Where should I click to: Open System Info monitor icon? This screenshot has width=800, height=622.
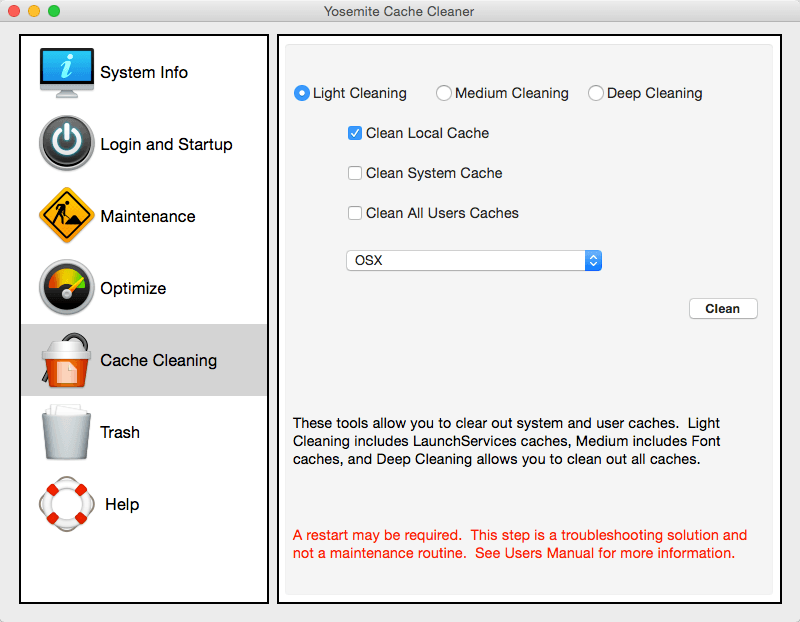coord(67,72)
